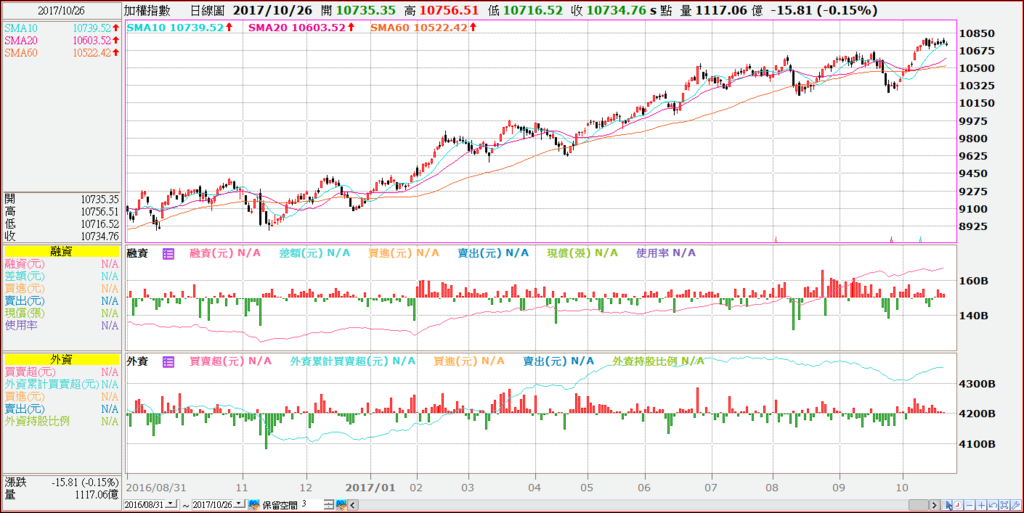Open the end date 2017/10/26 dropdown
The height and width of the screenshot is (513, 1024).
point(238,505)
